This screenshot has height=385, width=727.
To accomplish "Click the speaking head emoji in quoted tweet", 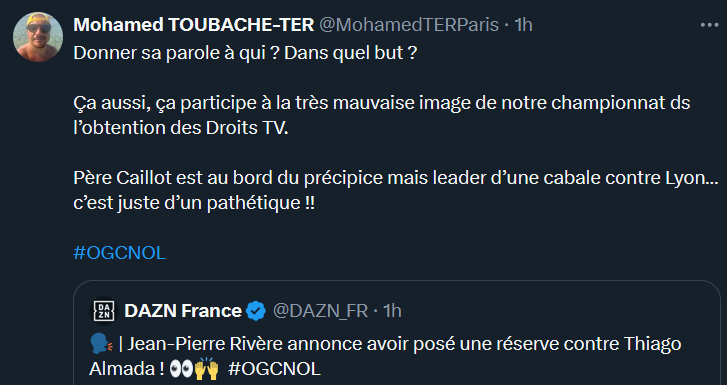I will pyautogui.click(x=101, y=344).
